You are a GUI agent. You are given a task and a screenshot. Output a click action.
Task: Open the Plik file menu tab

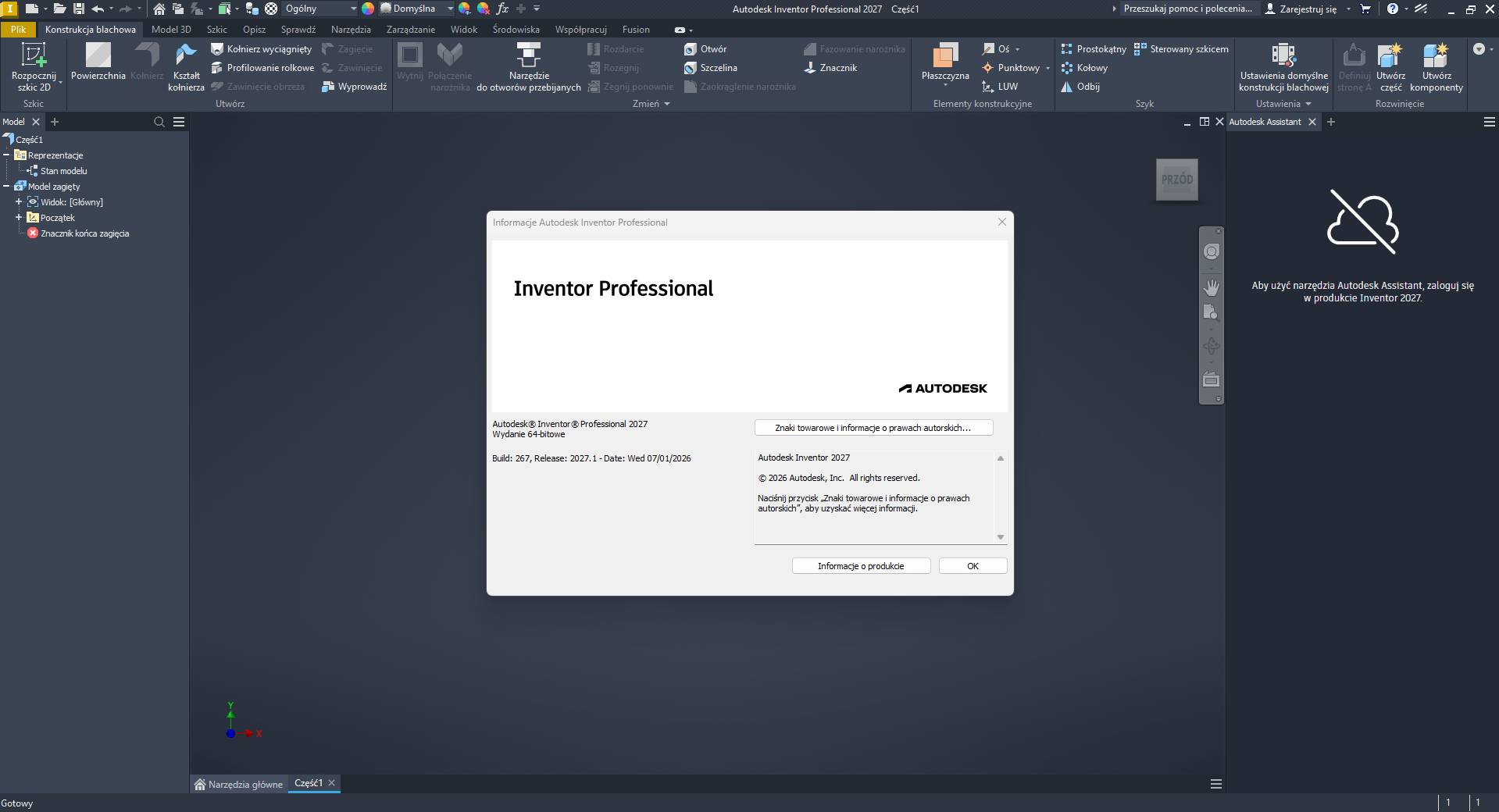click(x=18, y=30)
